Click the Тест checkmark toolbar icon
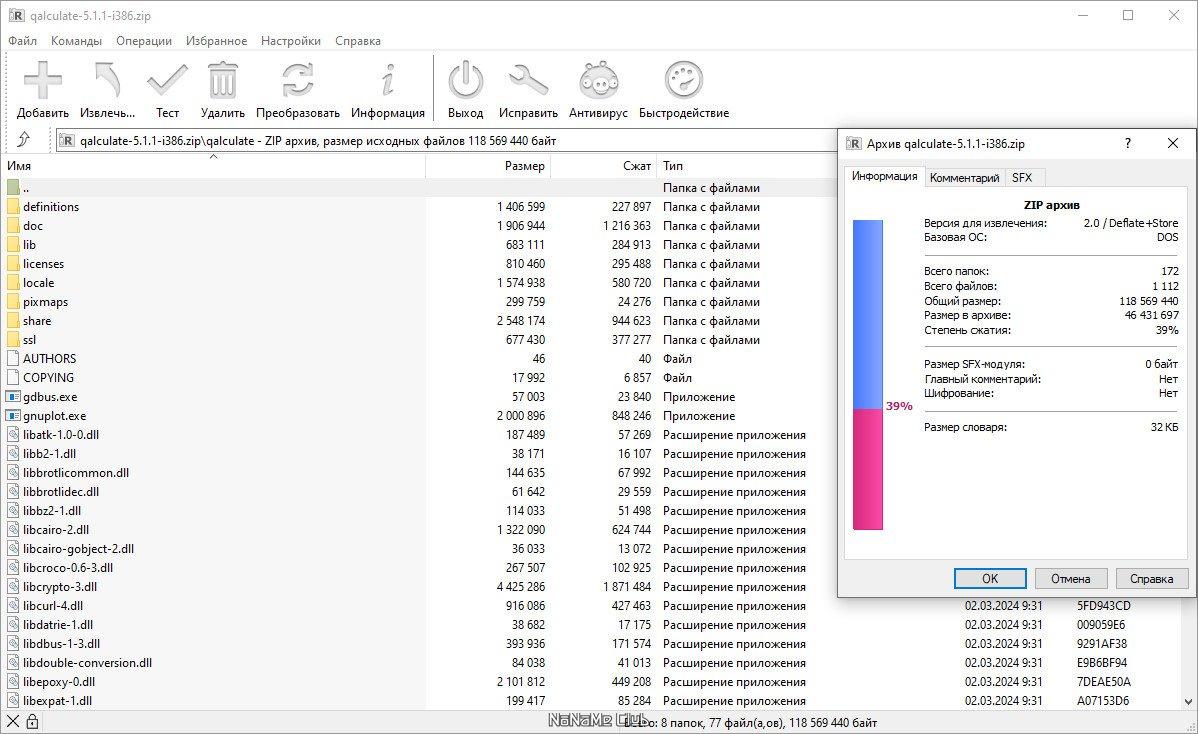 (x=167, y=82)
